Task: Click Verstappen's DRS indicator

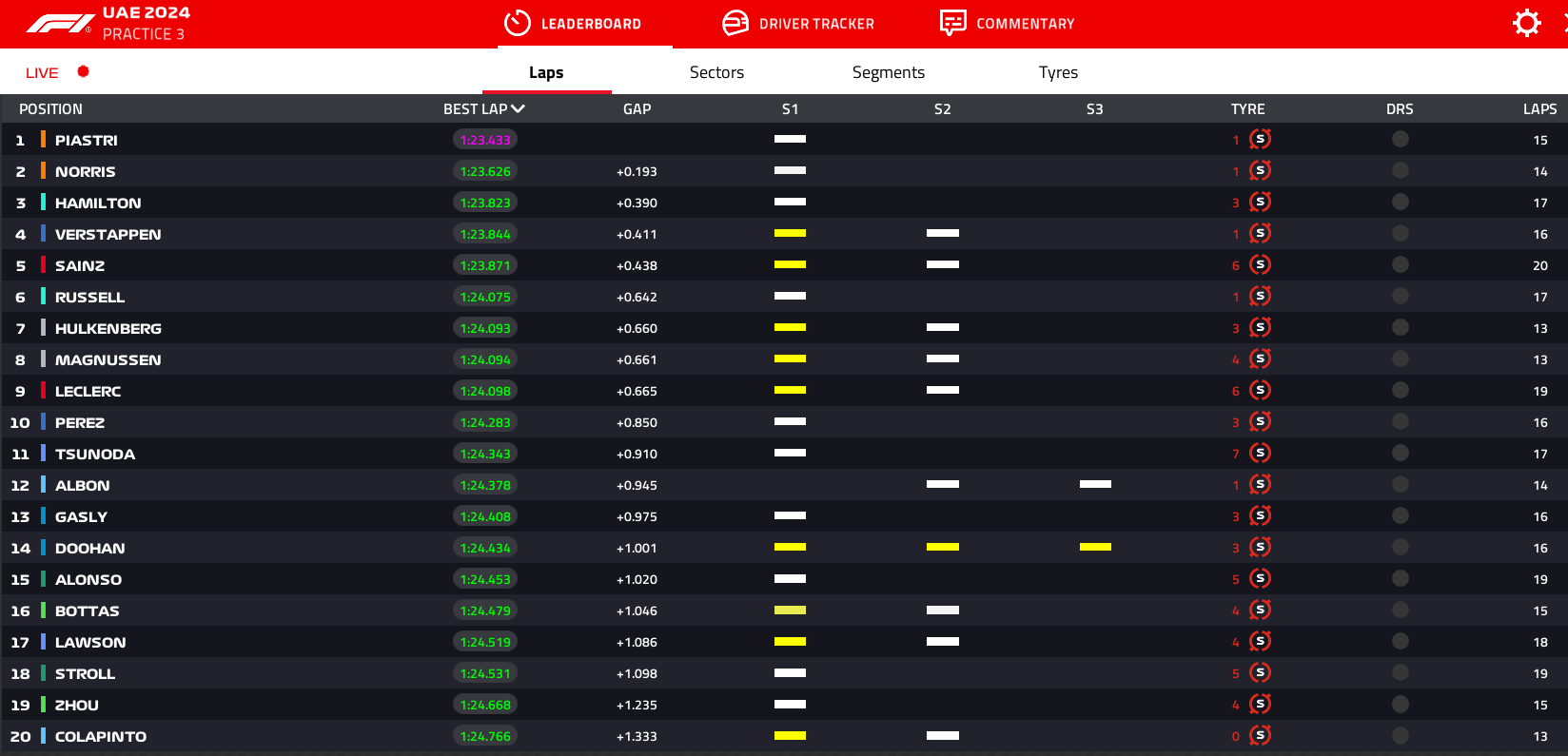Action: (x=1400, y=233)
